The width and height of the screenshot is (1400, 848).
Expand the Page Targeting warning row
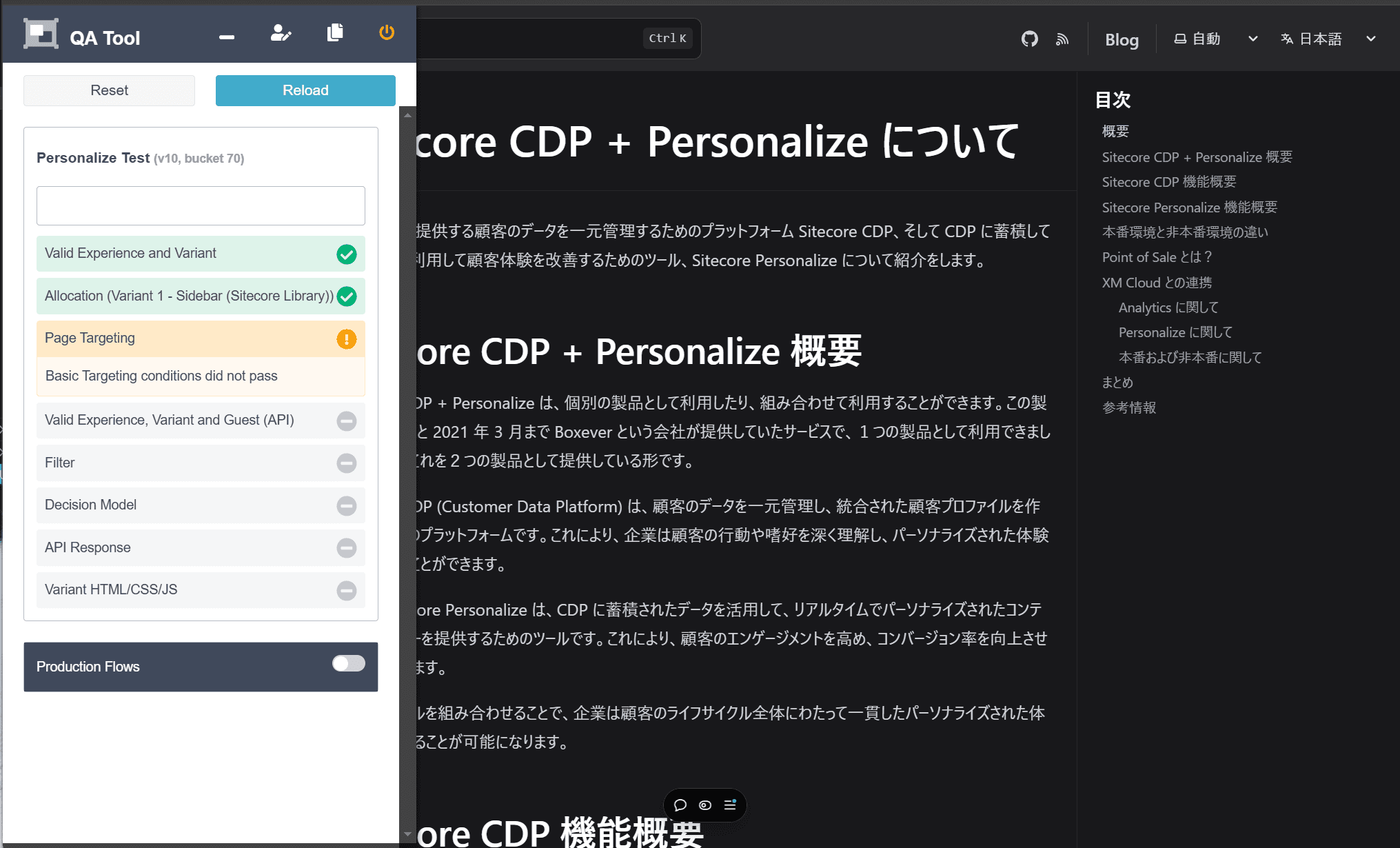[200, 339]
